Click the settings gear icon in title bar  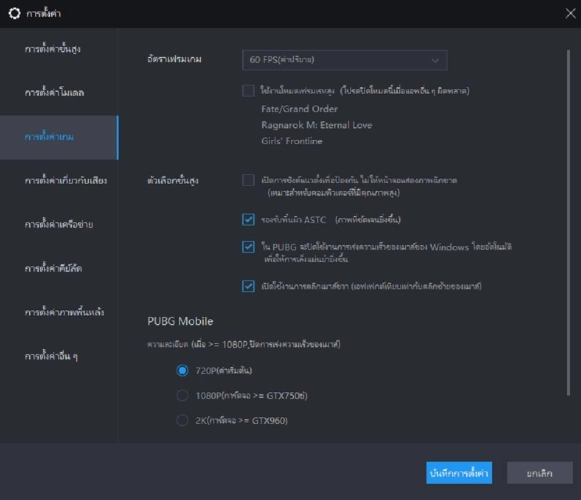tap(14, 13)
